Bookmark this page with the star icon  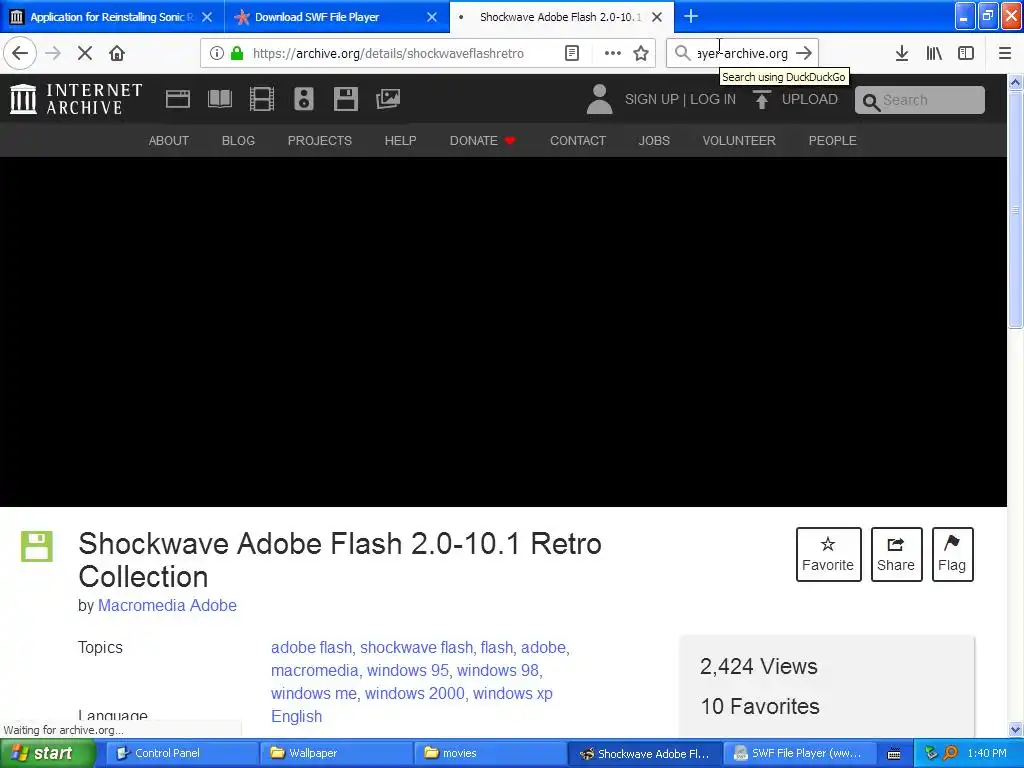pos(641,53)
